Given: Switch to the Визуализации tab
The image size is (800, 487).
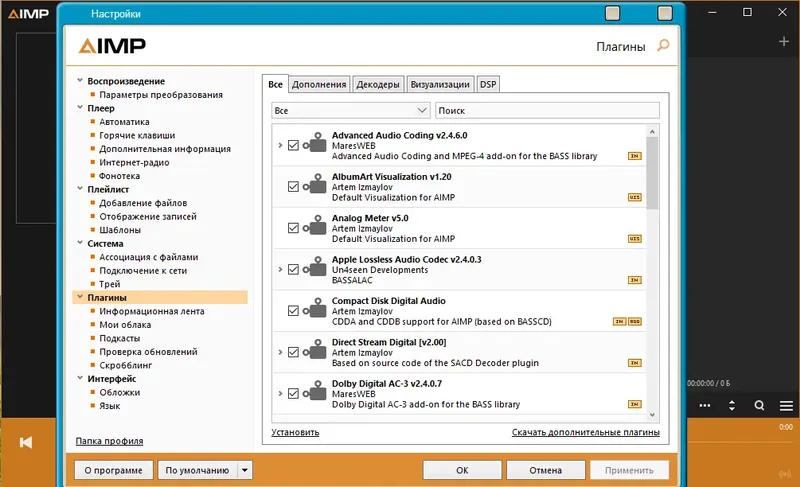Looking at the screenshot, I should tap(440, 85).
